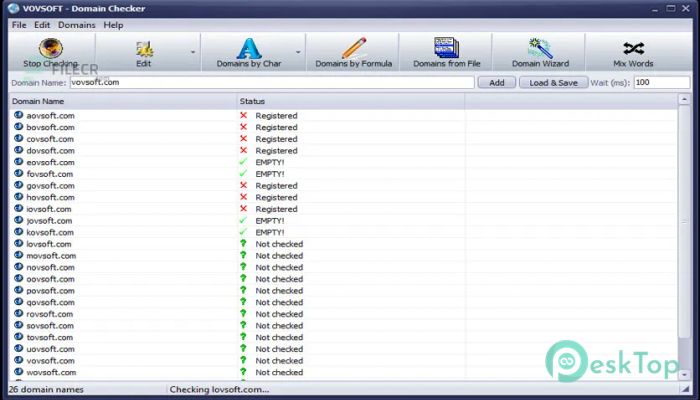Open the Edit menu
The height and width of the screenshot is (400, 700).
(42, 25)
